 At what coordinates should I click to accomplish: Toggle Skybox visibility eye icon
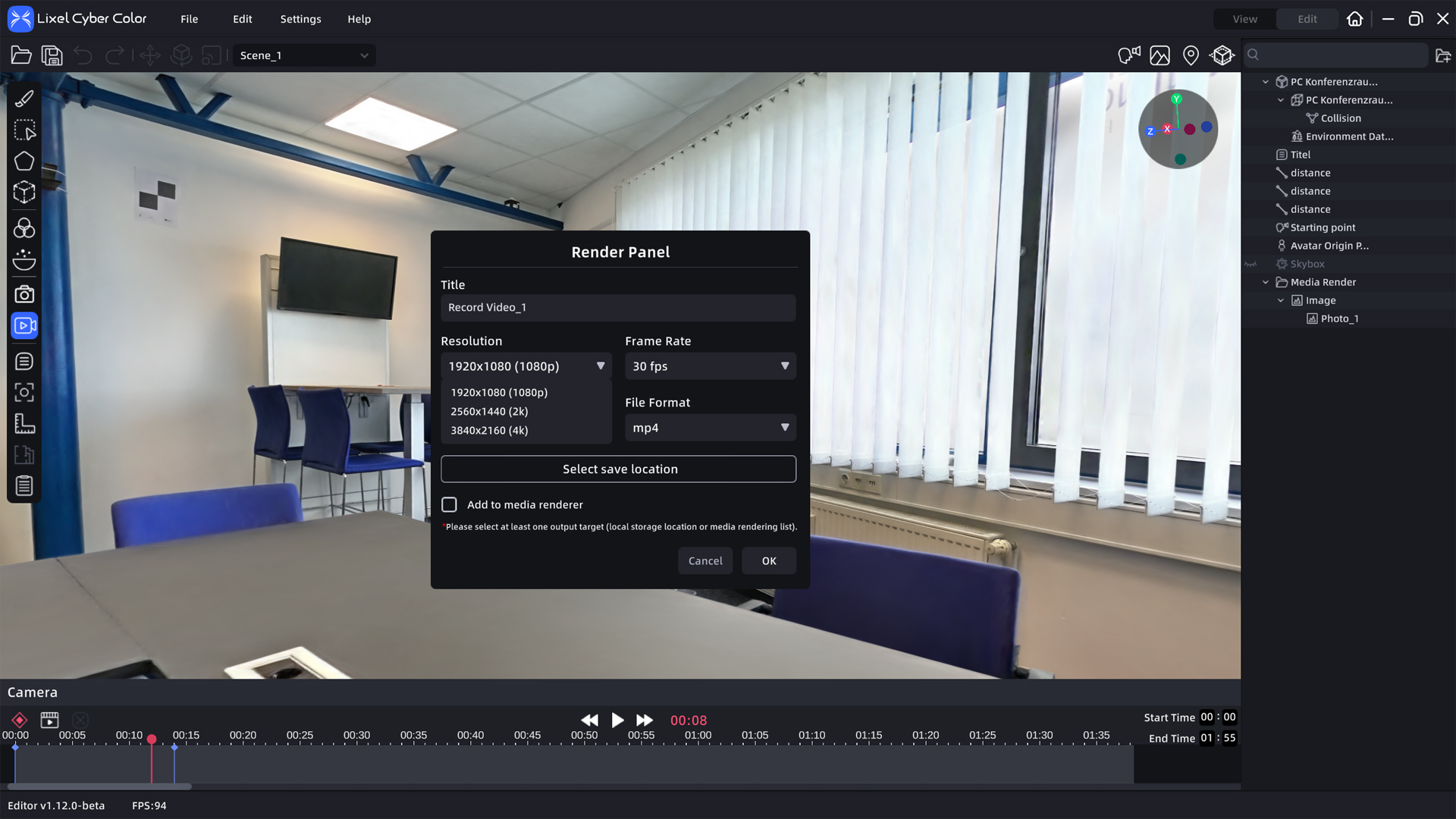coord(1250,264)
